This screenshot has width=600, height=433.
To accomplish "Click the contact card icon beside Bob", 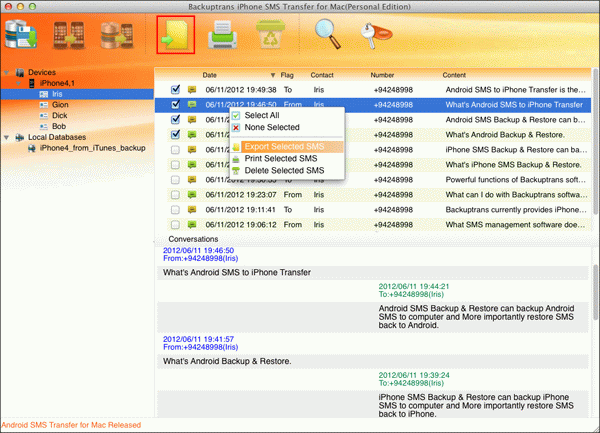I will click(x=44, y=126).
